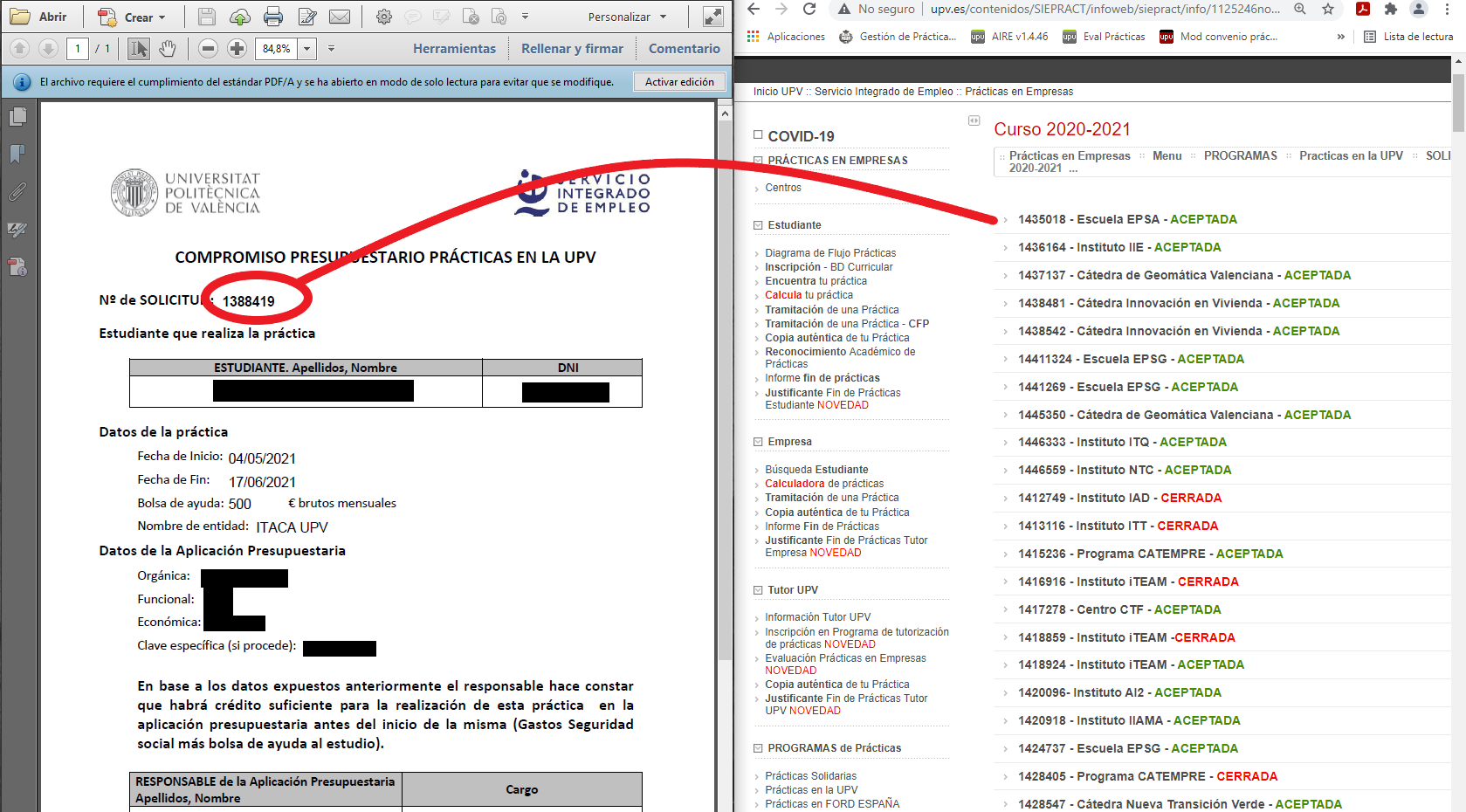Viewport: 1466px width, 812px height.
Task: Select the hand pan tool
Action: tap(168, 49)
